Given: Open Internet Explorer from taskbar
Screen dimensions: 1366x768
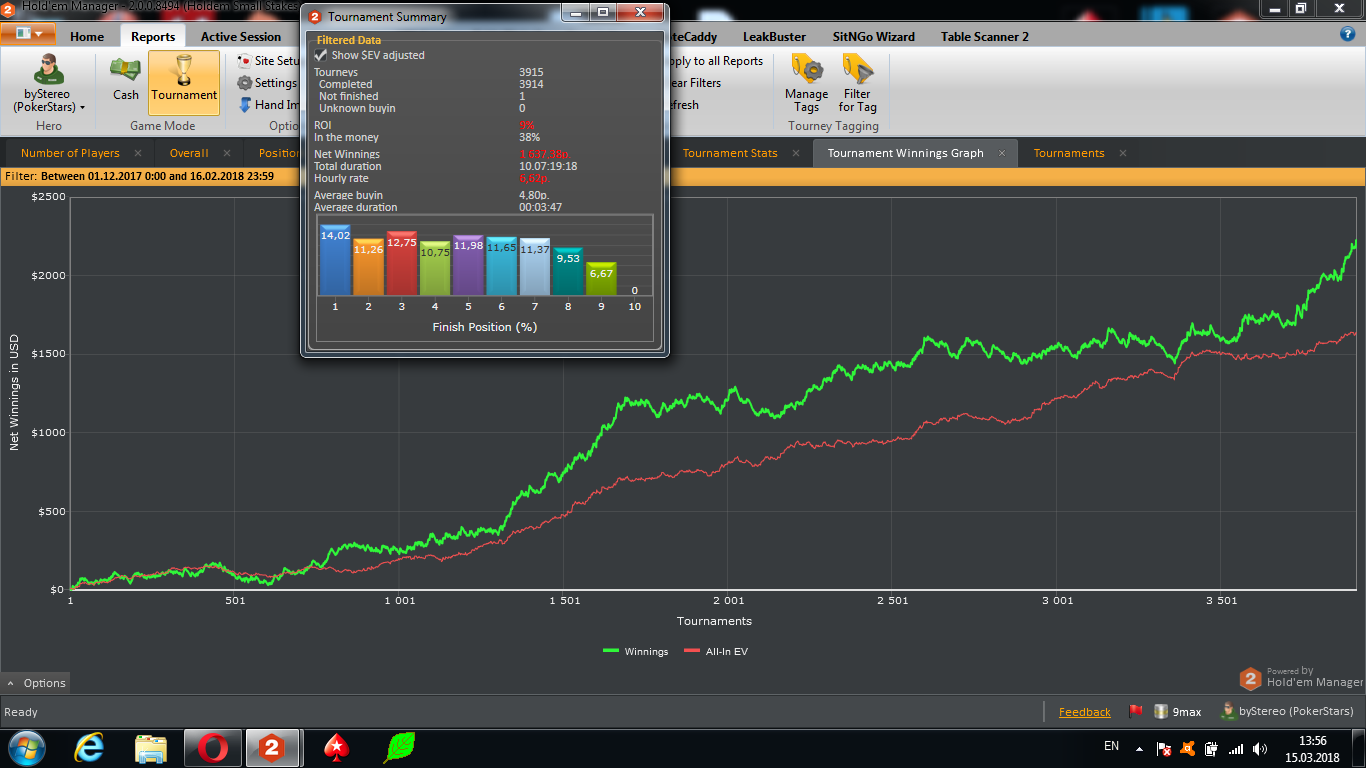Looking at the screenshot, I should (89, 747).
